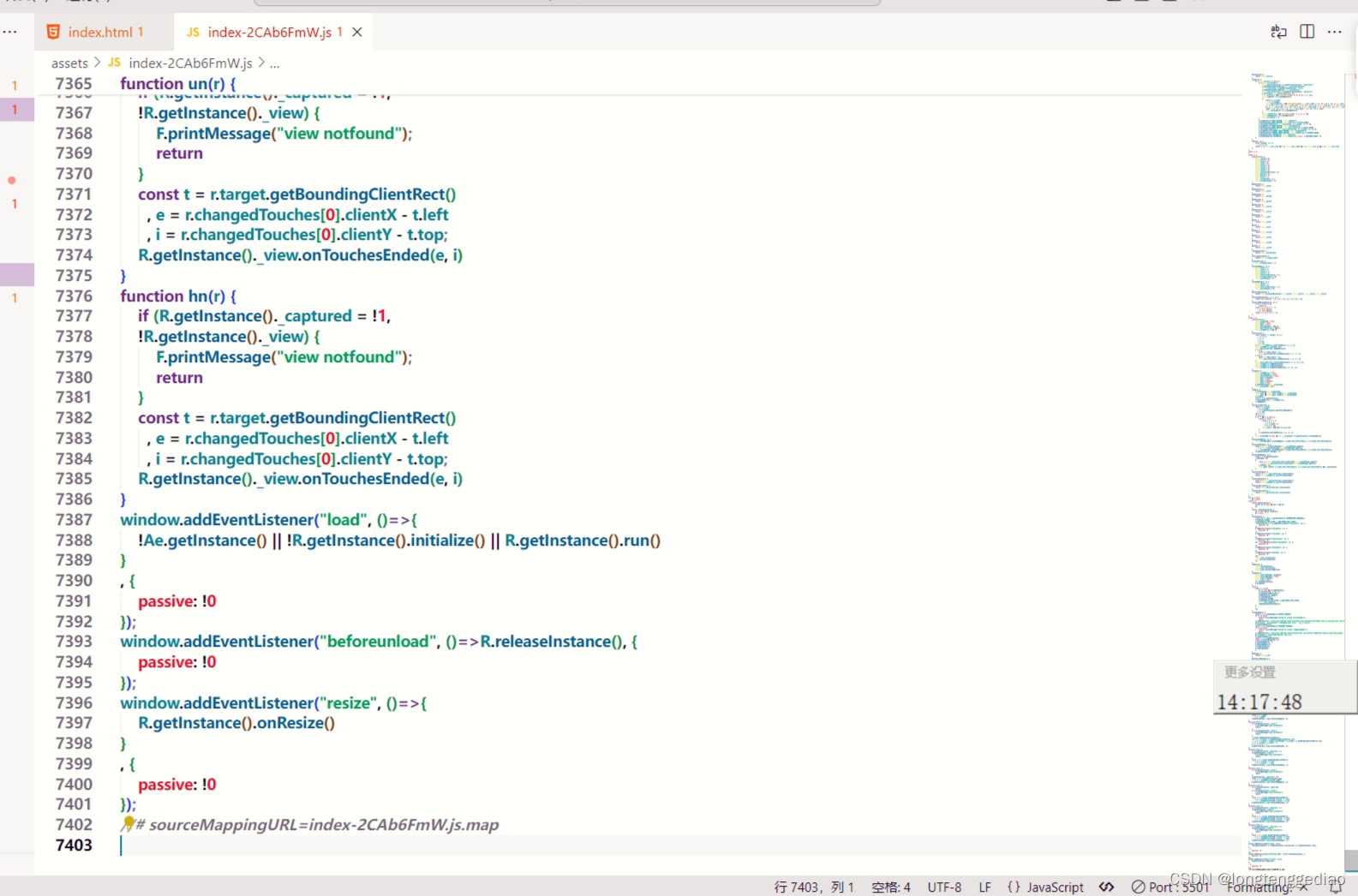Click the lightbulb icon on line 7402
1358x896 pixels.
129,824
